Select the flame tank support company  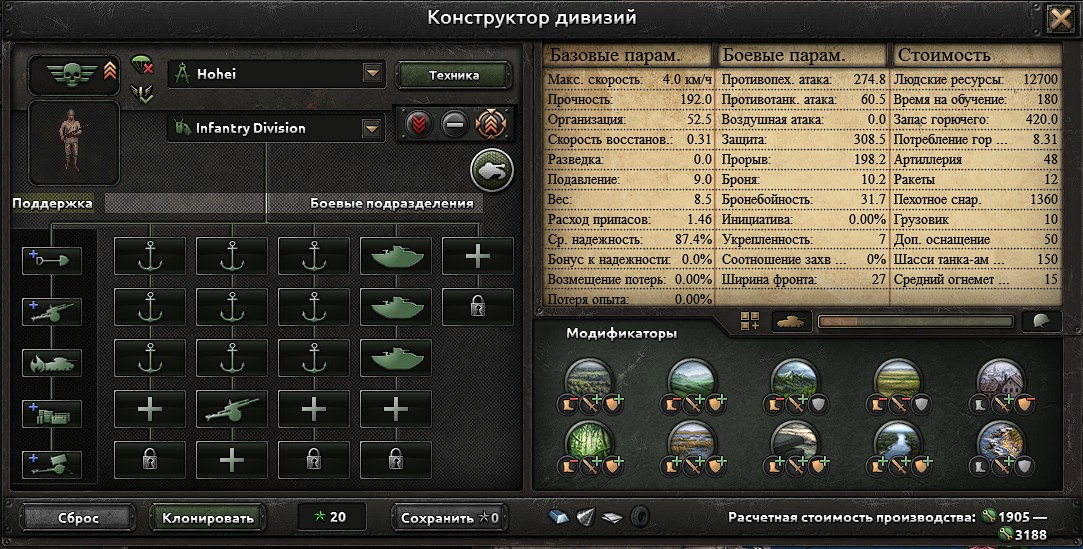click(x=52, y=363)
